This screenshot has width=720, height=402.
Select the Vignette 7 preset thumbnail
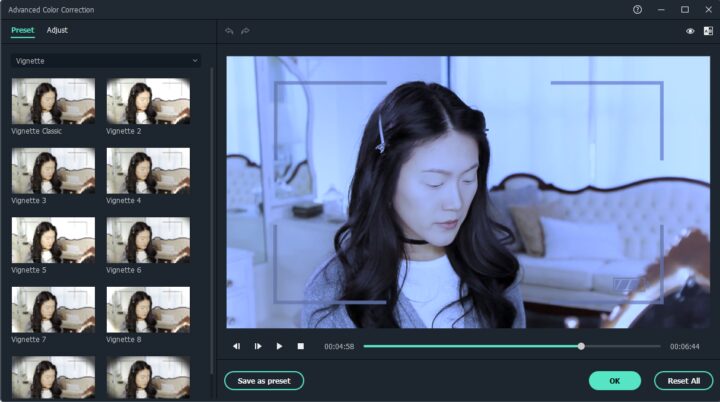[53, 310]
